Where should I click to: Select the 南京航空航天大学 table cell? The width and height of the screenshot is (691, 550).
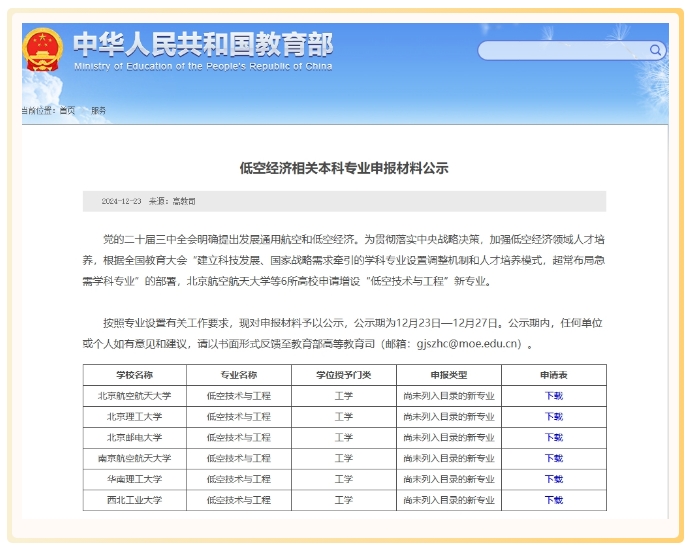click(x=134, y=458)
